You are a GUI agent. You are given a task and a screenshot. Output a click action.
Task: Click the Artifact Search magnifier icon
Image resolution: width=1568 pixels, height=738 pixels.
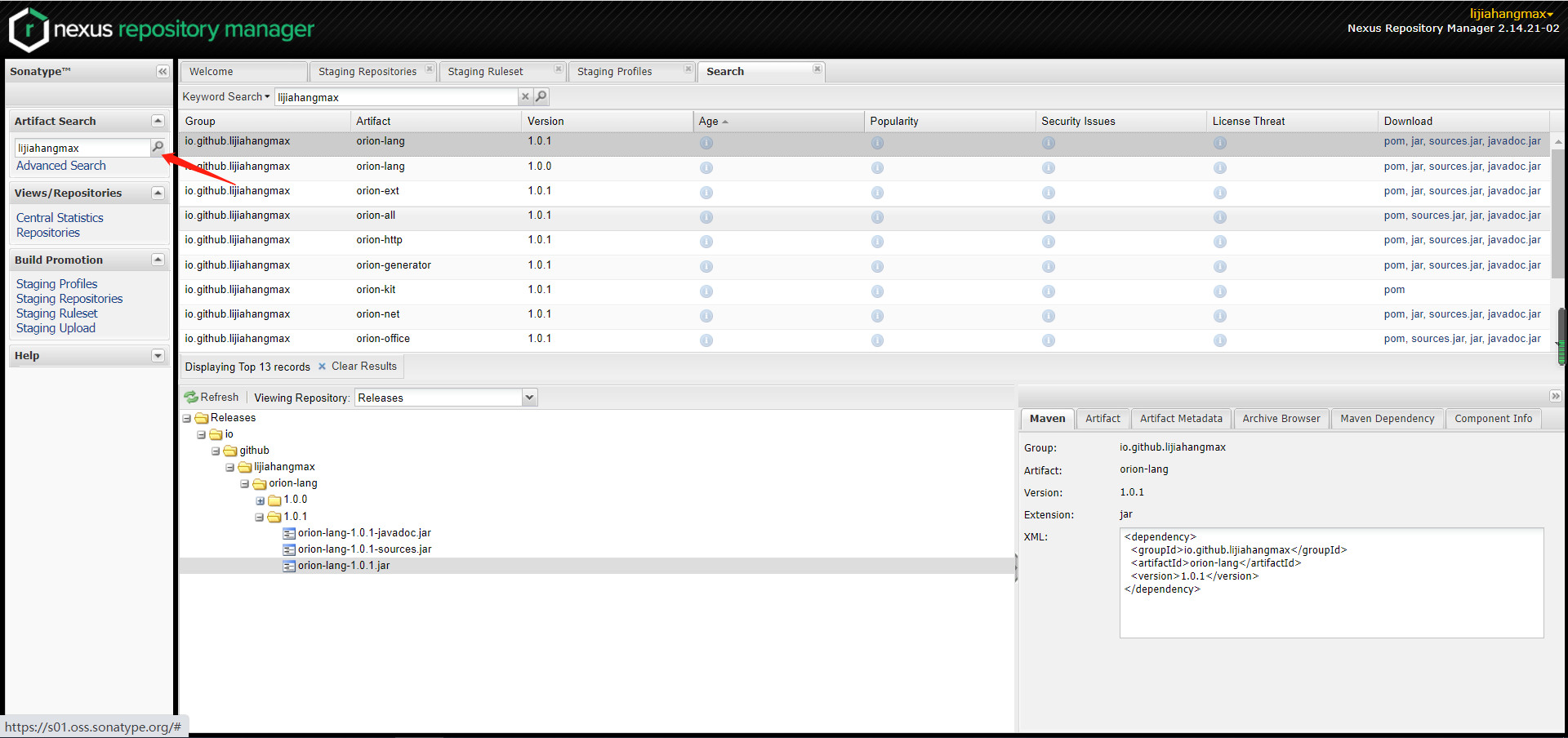coord(158,147)
